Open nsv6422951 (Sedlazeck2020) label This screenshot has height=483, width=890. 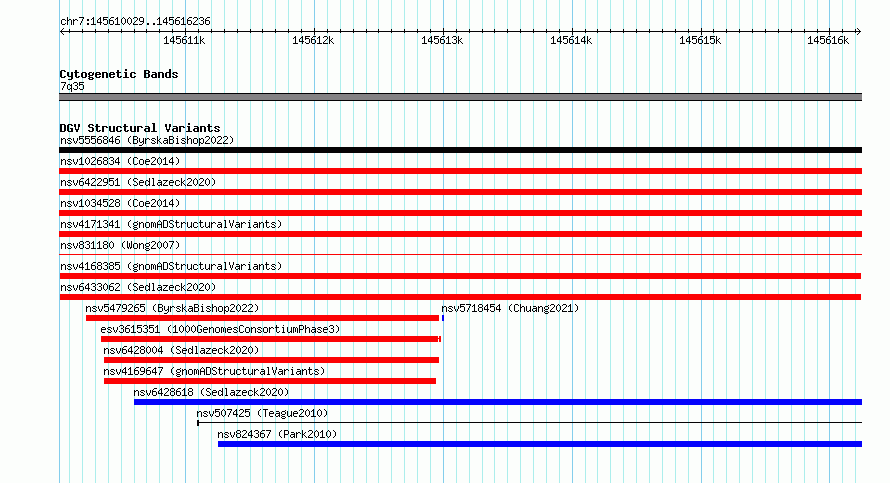[x=138, y=182]
